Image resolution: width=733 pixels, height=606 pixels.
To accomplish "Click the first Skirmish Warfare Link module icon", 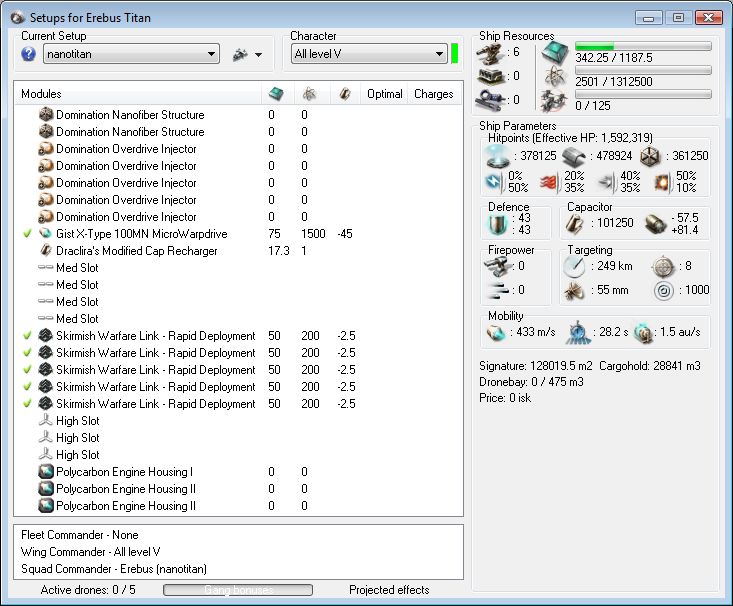I will (x=45, y=336).
